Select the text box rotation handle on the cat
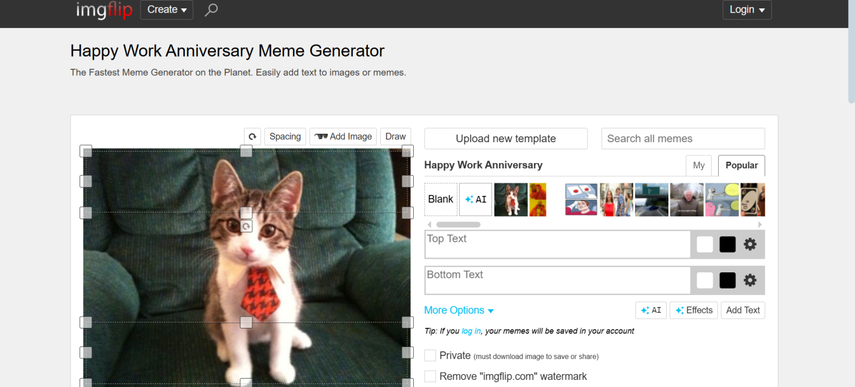855x387 pixels. click(x=246, y=226)
